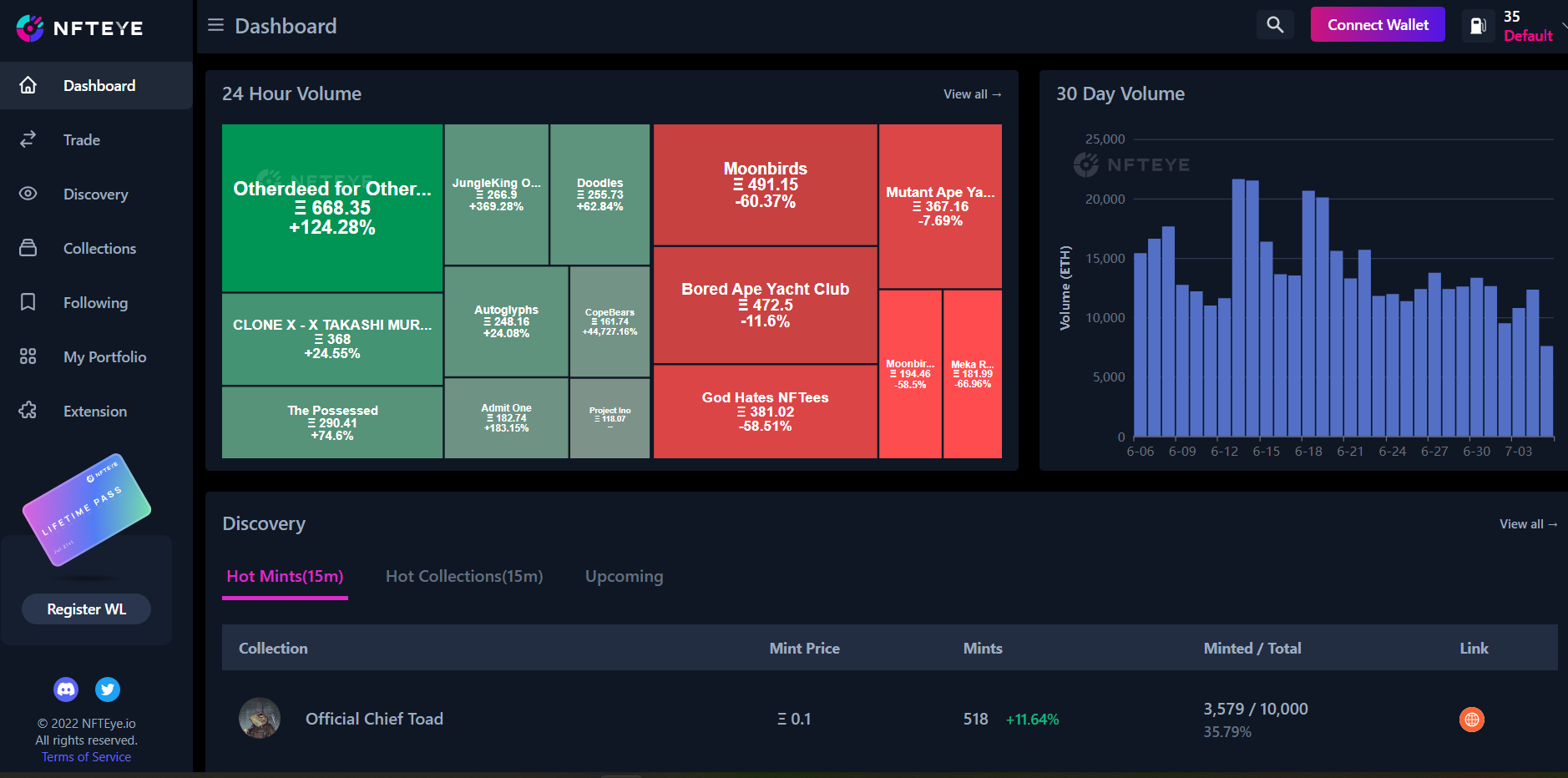Click View all in Discovery section
1568x778 pixels.
1528,524
